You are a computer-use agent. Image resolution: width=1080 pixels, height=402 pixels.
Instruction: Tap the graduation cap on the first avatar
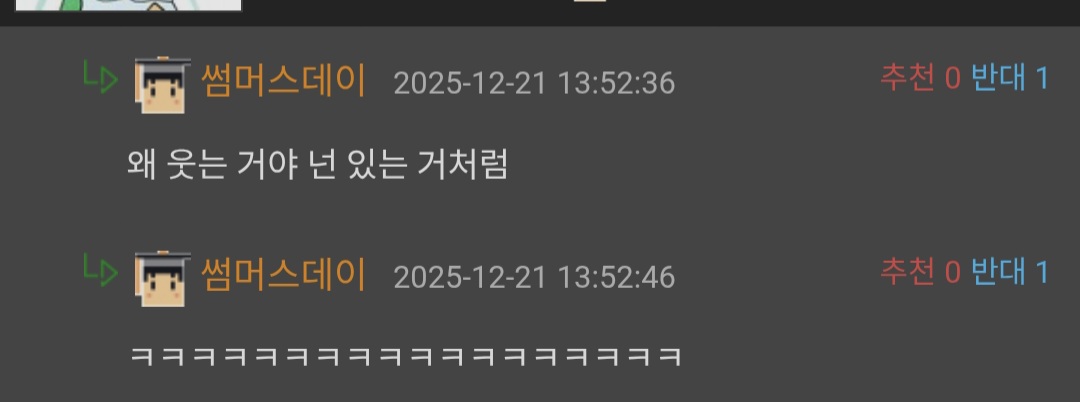[x=163, y=63]
